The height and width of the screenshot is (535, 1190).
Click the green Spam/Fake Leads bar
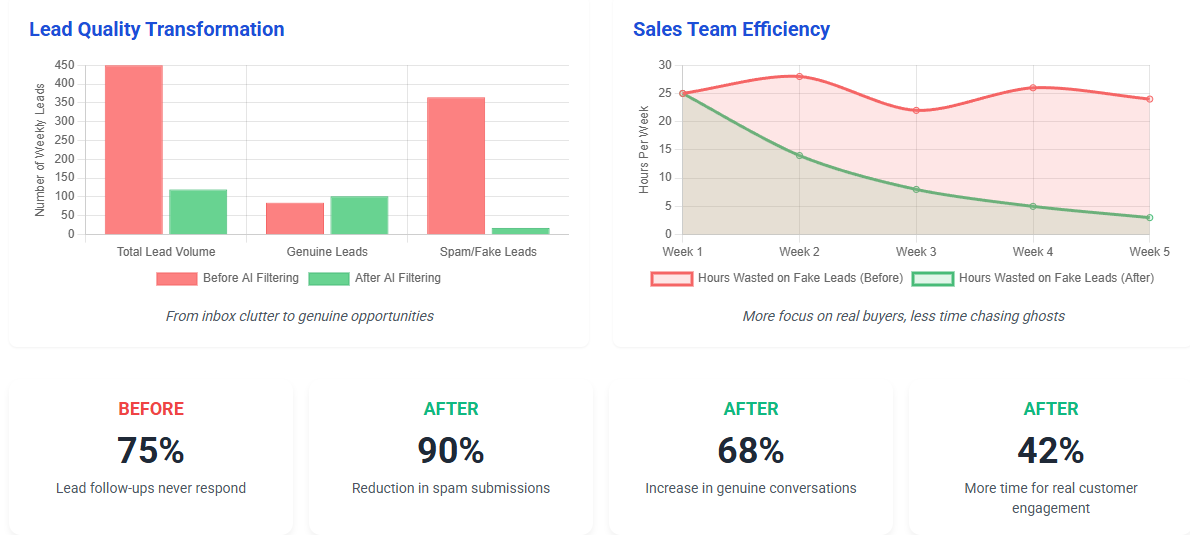[x=520, y=231]
